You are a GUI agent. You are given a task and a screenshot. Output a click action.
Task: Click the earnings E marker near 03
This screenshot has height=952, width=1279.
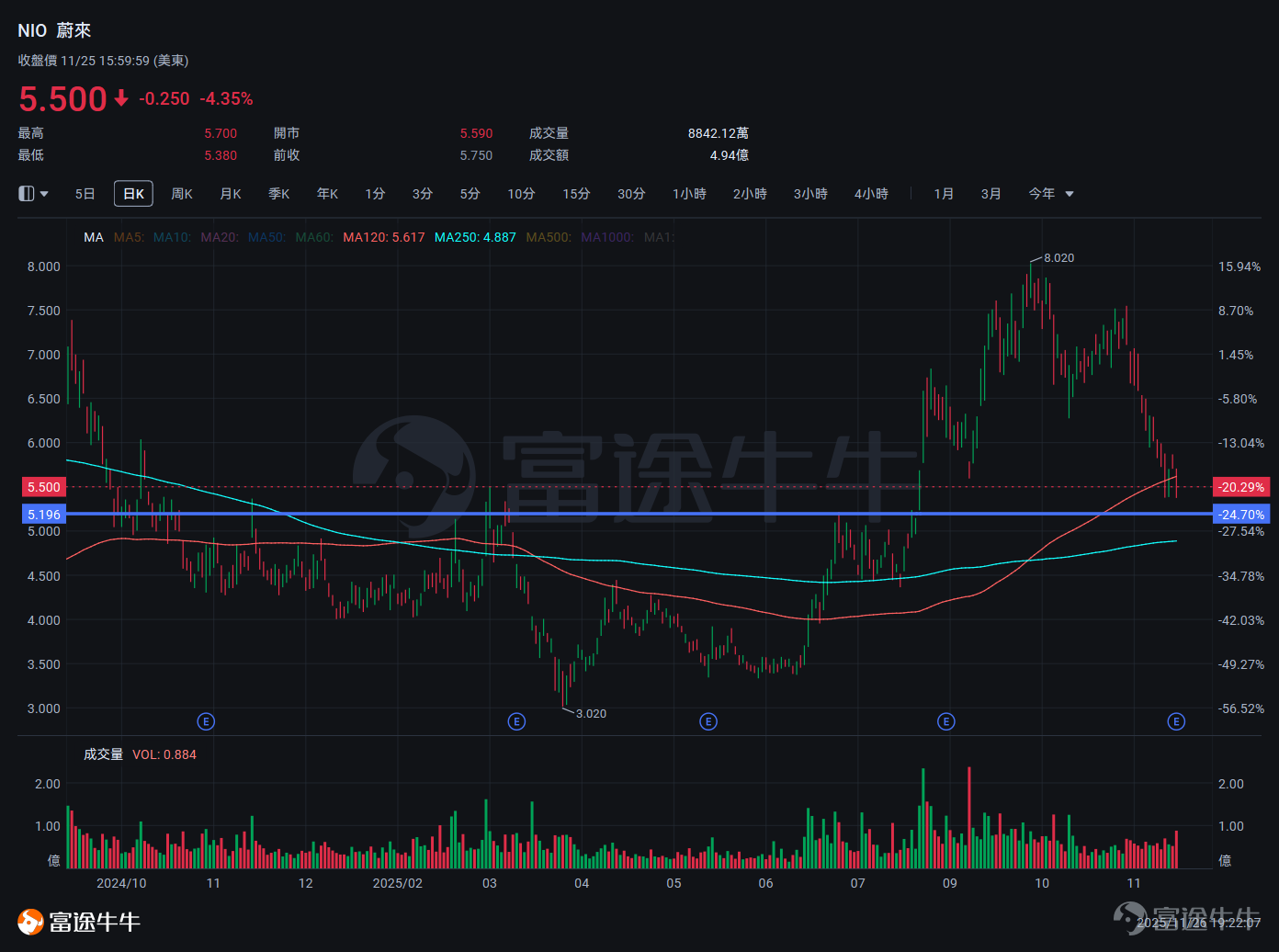(516, 721)
